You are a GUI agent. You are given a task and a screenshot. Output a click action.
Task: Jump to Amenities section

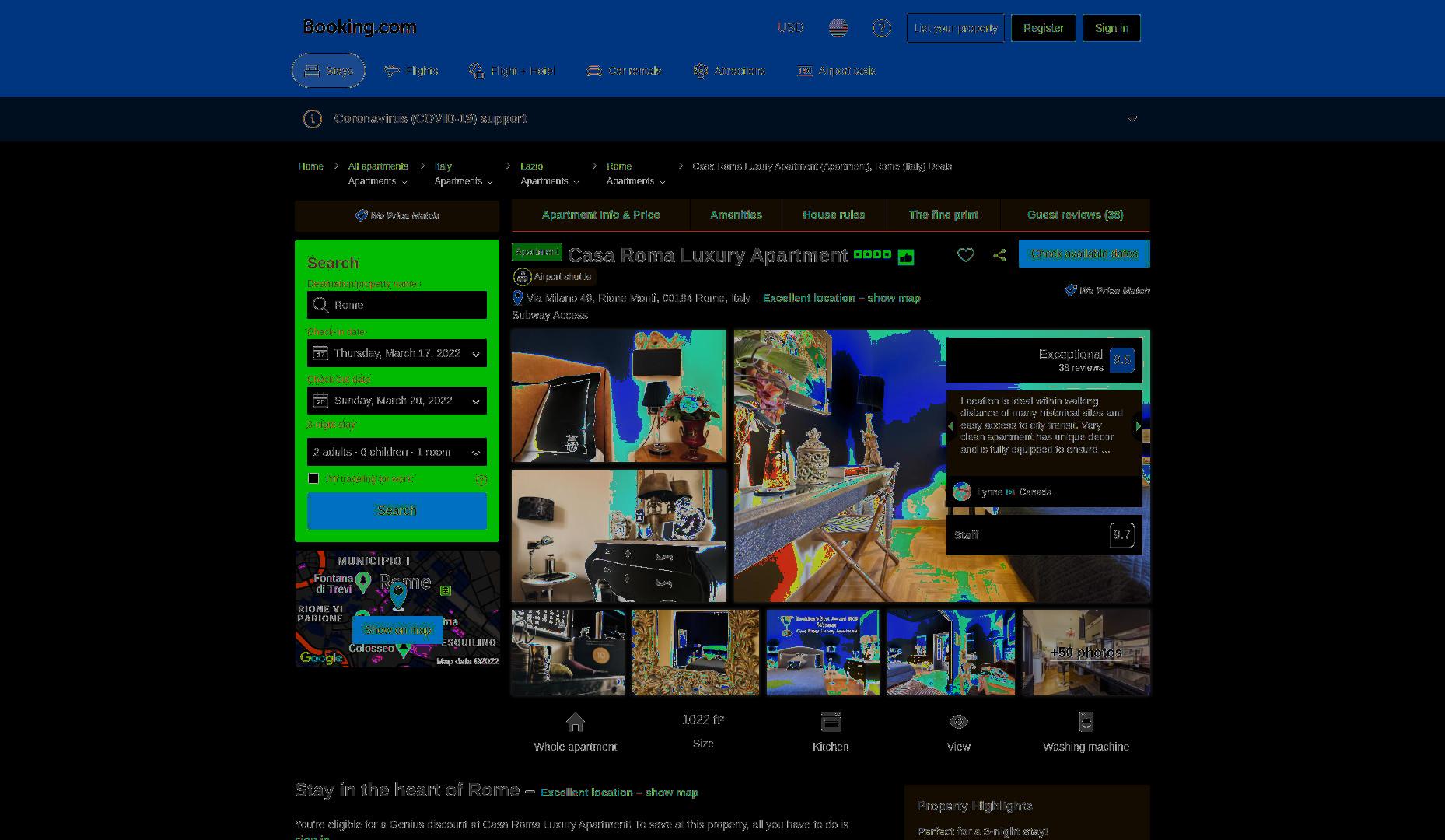pyautogui.click(x=736, y=215)
